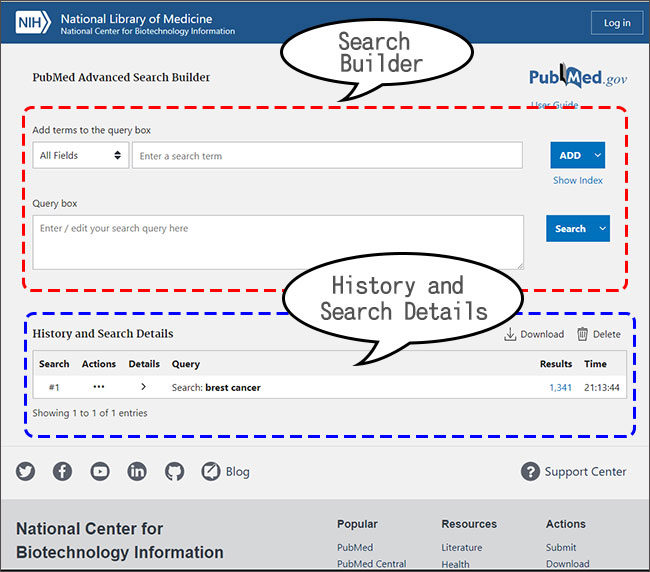
Task: Click the Time column header
Action: pyautogui.click(x=595, y=364)
